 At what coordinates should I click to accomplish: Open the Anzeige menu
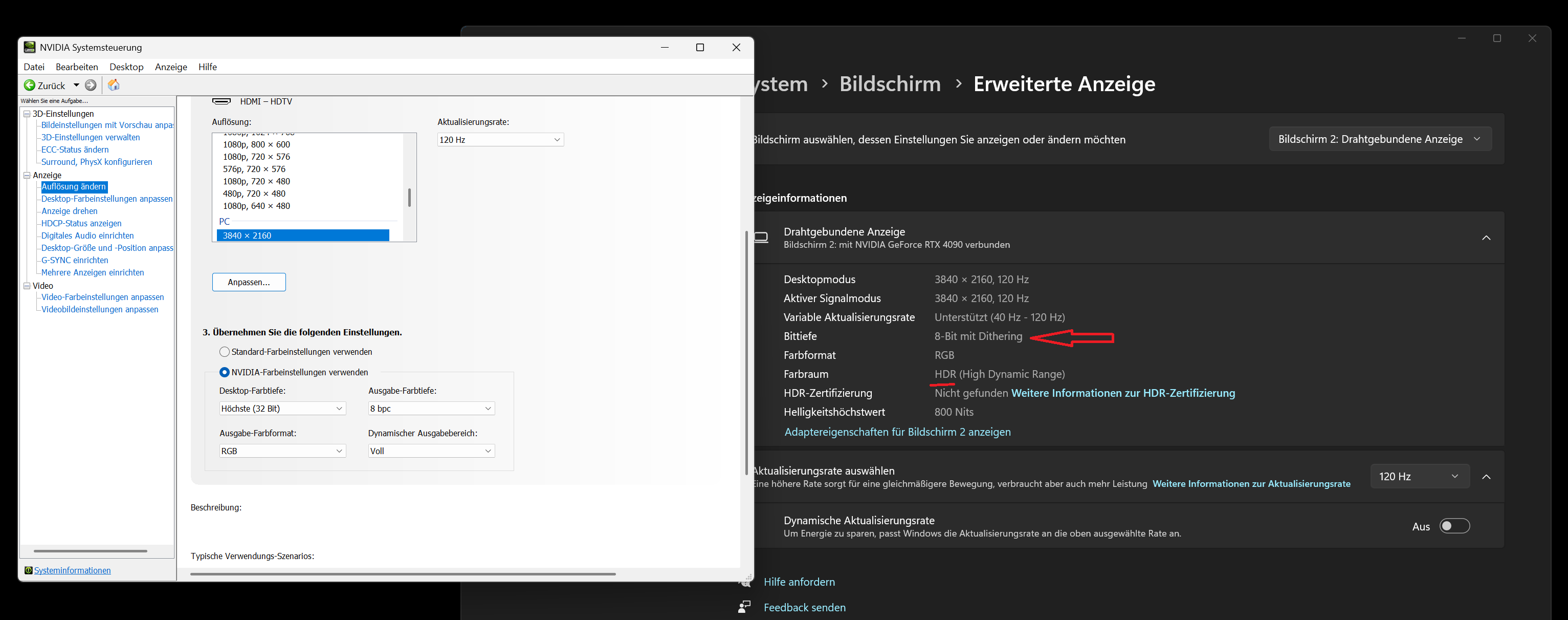click(170, 67)
